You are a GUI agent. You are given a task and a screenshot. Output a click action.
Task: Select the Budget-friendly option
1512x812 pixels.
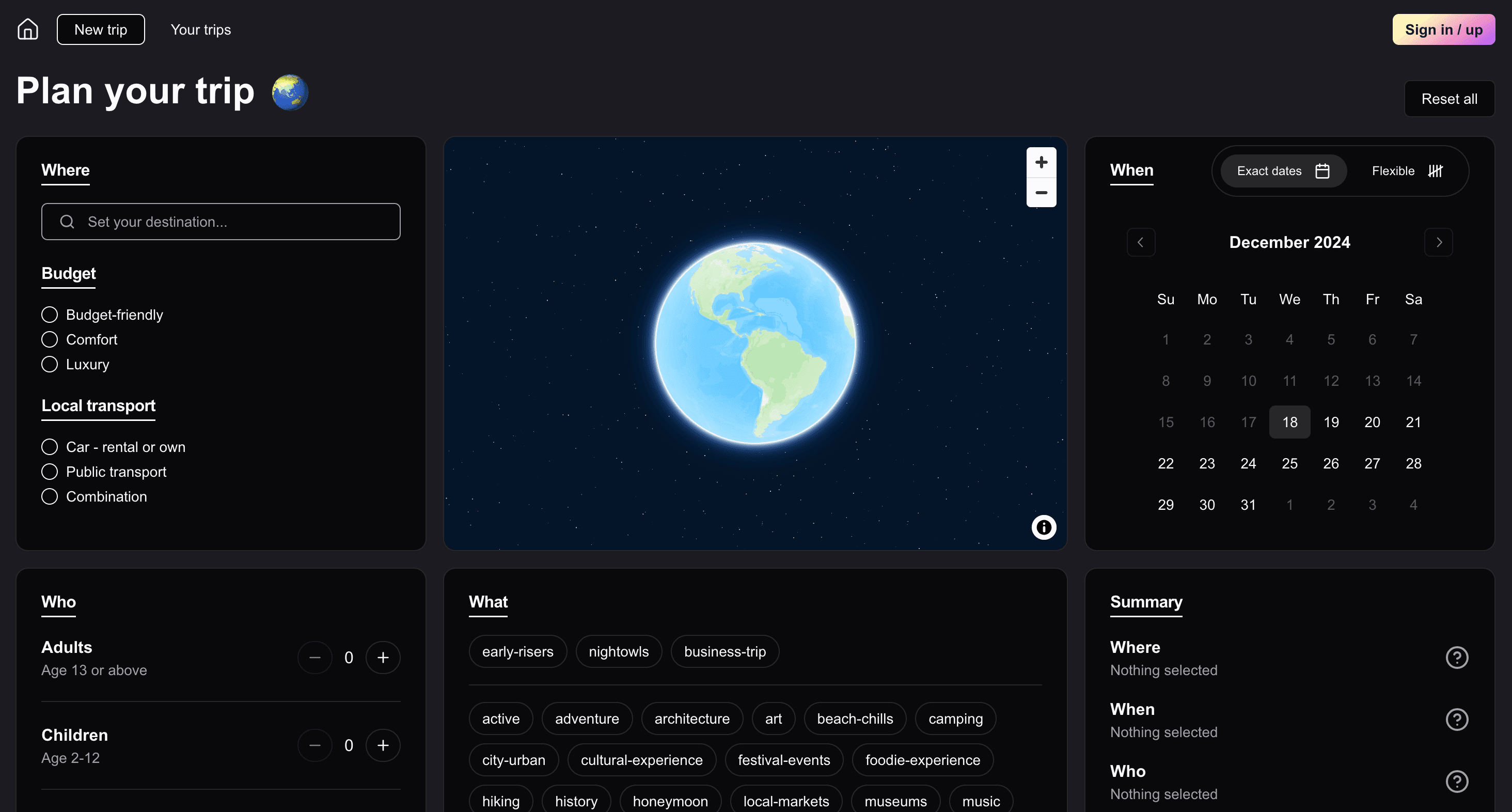50,315
